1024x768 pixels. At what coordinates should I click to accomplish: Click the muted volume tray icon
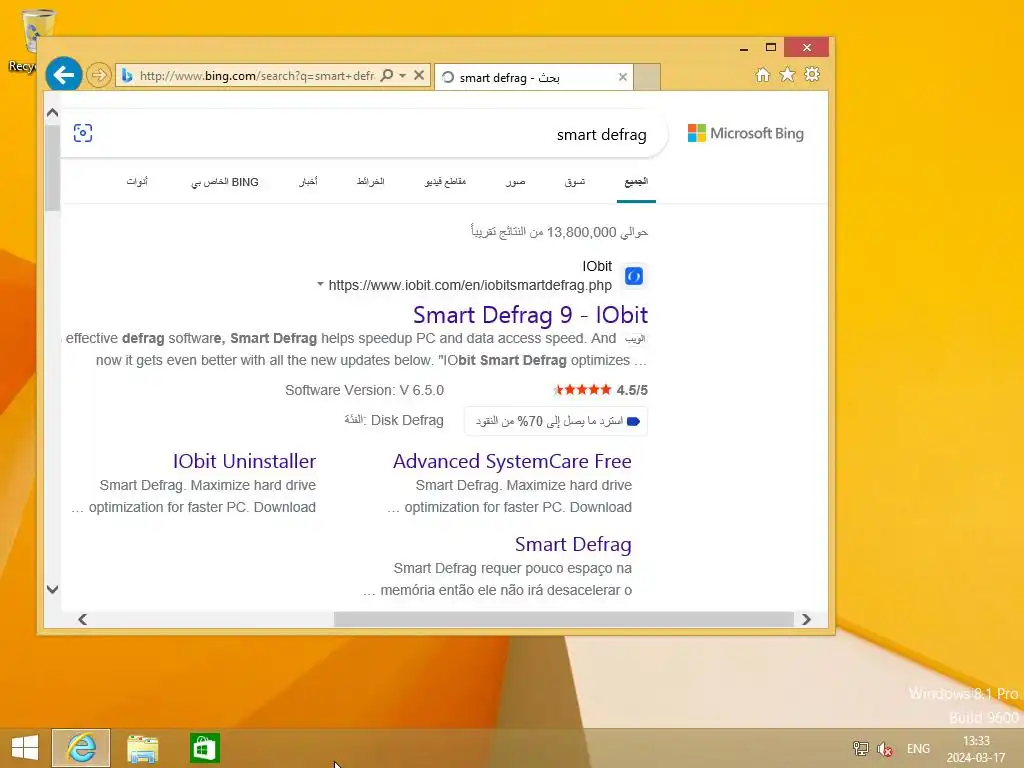tap(885, 749)
